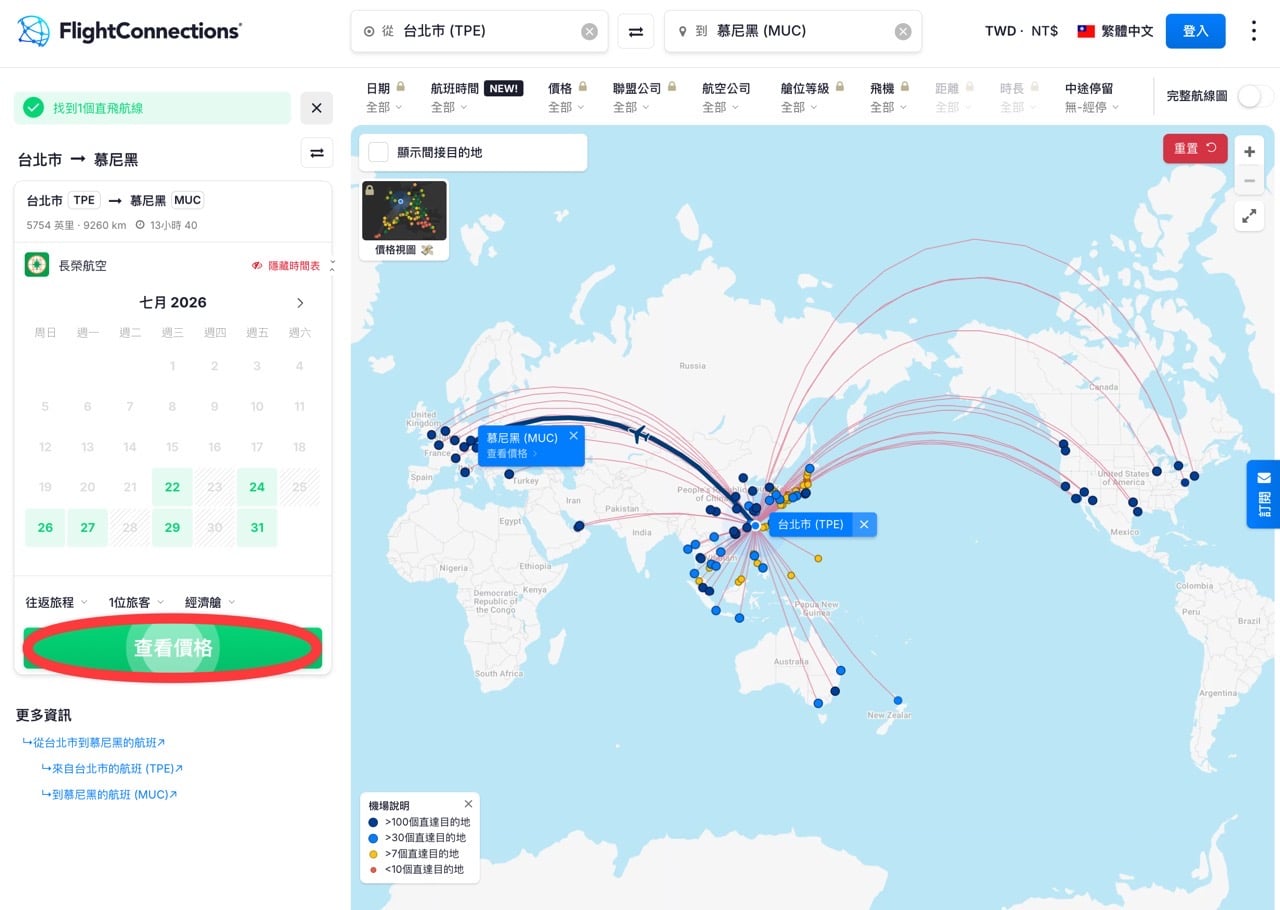Click 查看價格 in Munich popup
Screen dimensions: 1280x910
(x=511, y=454)
